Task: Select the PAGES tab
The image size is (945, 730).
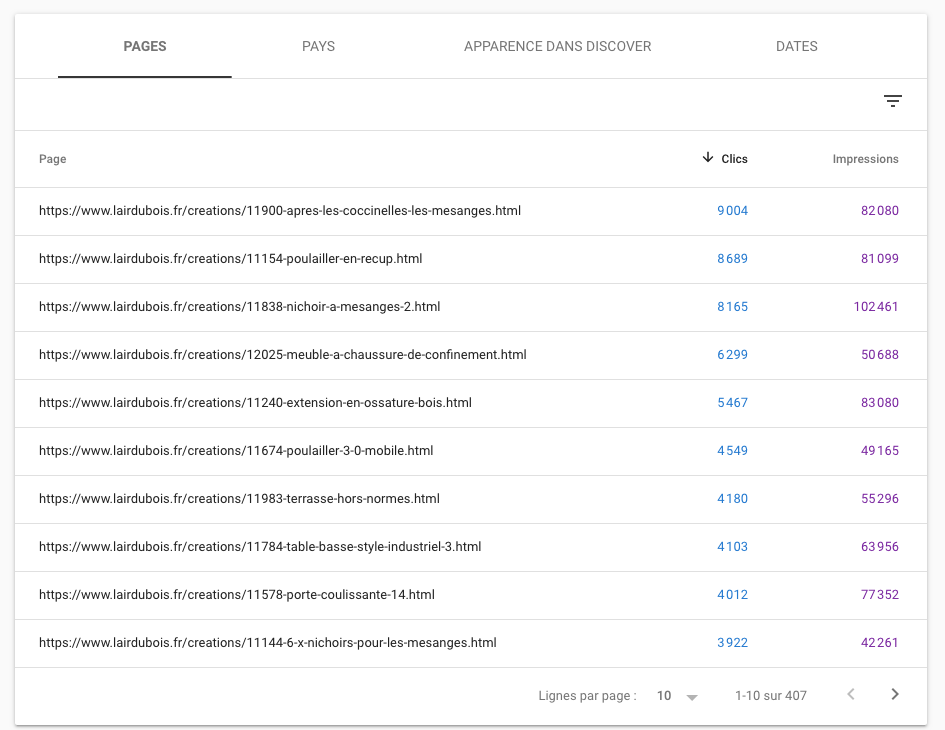Action: [145, 46]
